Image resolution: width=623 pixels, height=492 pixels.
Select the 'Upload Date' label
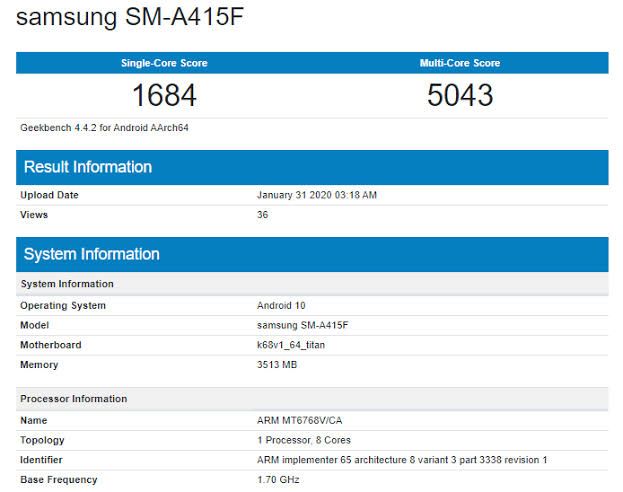pyautogui.click(x=49, y=195)
